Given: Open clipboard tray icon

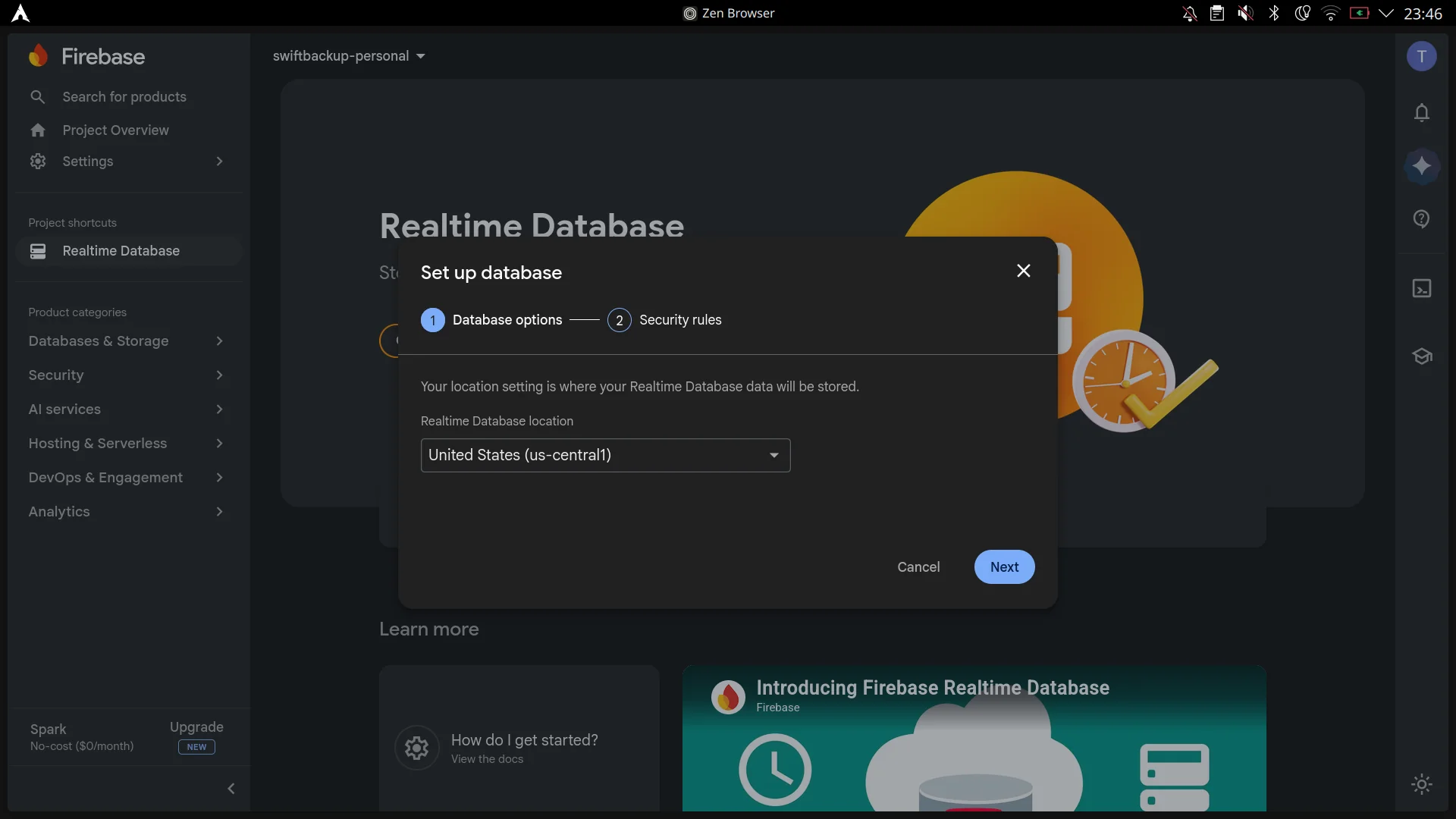Looking at the screenshot, I should pos(1217,13).
